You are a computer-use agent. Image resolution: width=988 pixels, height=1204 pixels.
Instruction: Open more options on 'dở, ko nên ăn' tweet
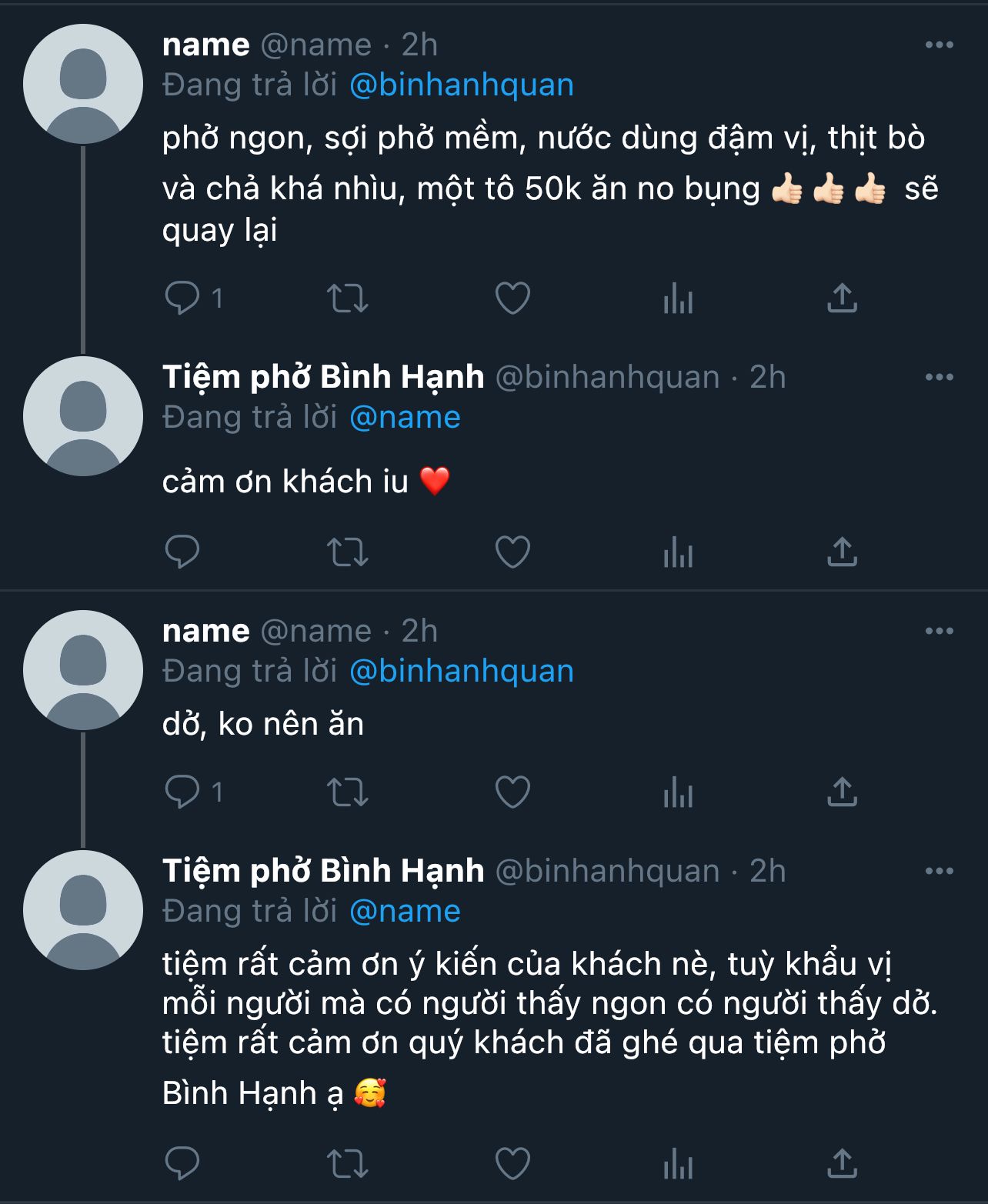tap(939, 632)
